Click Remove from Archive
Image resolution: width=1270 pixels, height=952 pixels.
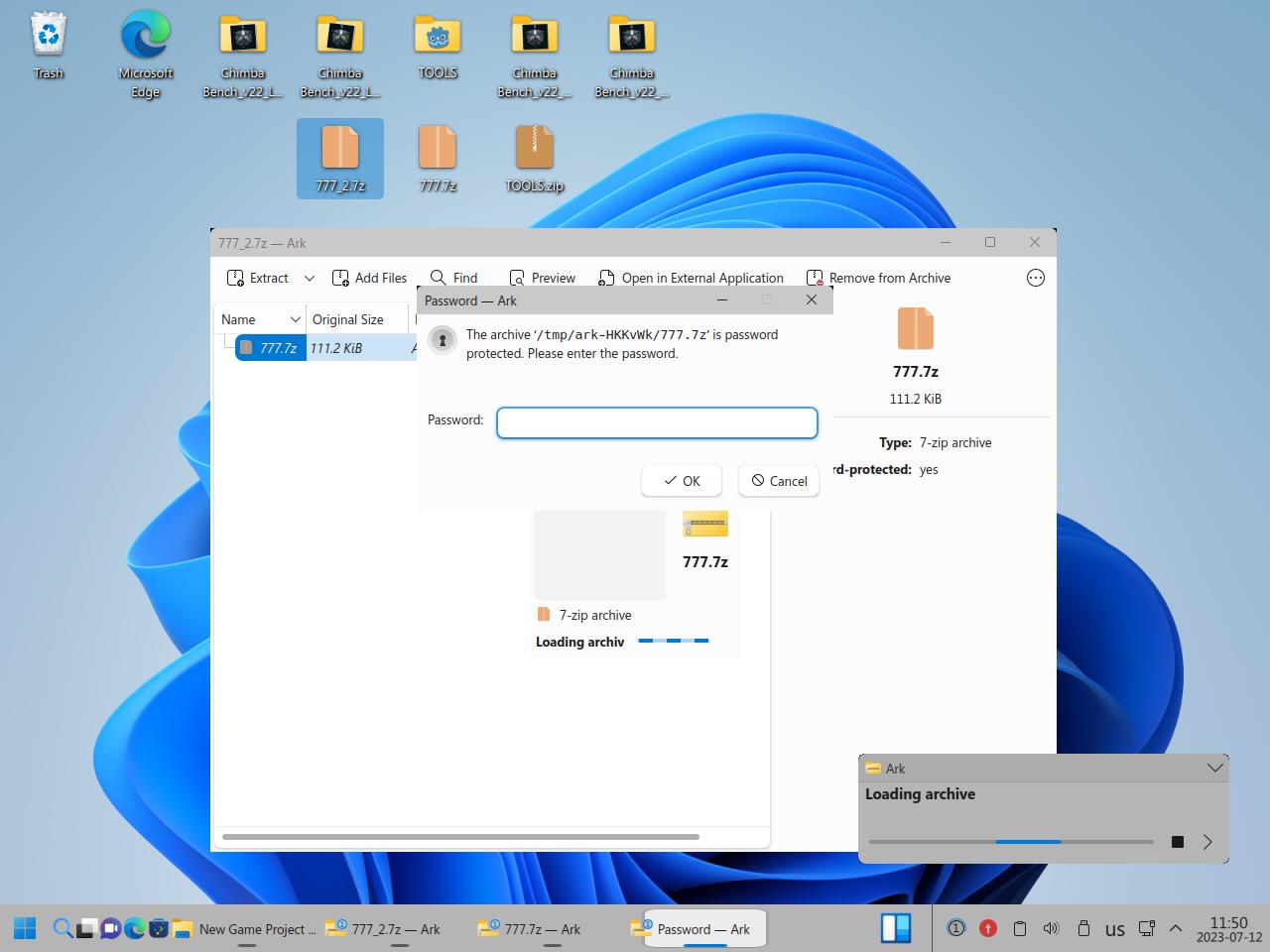coord(878,279)
